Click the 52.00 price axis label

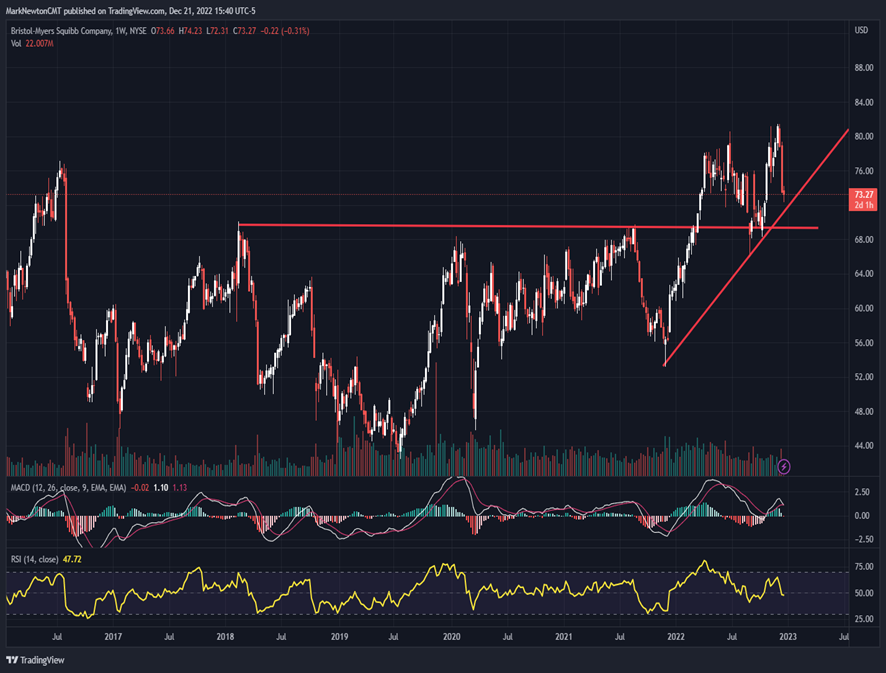coord(864,377)
